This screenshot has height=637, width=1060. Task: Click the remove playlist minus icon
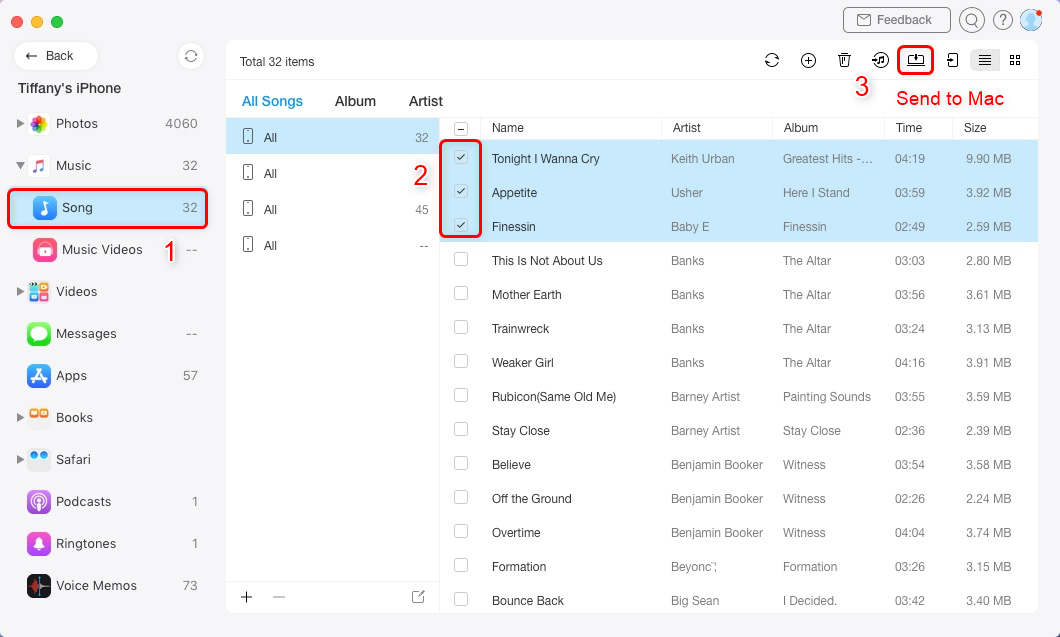279,596
